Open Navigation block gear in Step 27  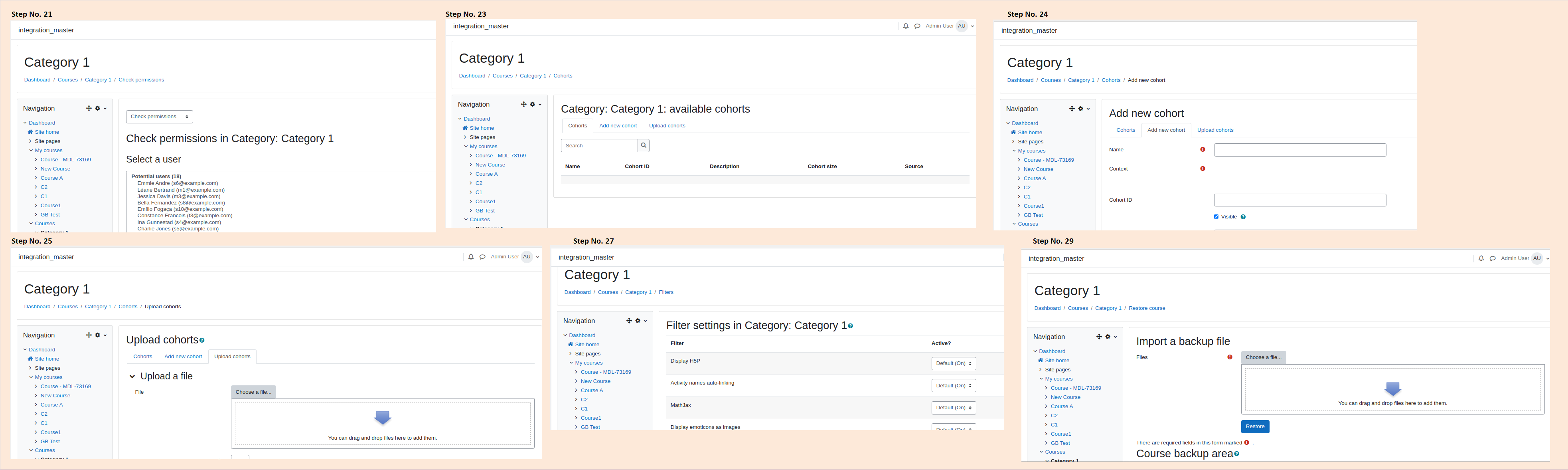point(638,321)
